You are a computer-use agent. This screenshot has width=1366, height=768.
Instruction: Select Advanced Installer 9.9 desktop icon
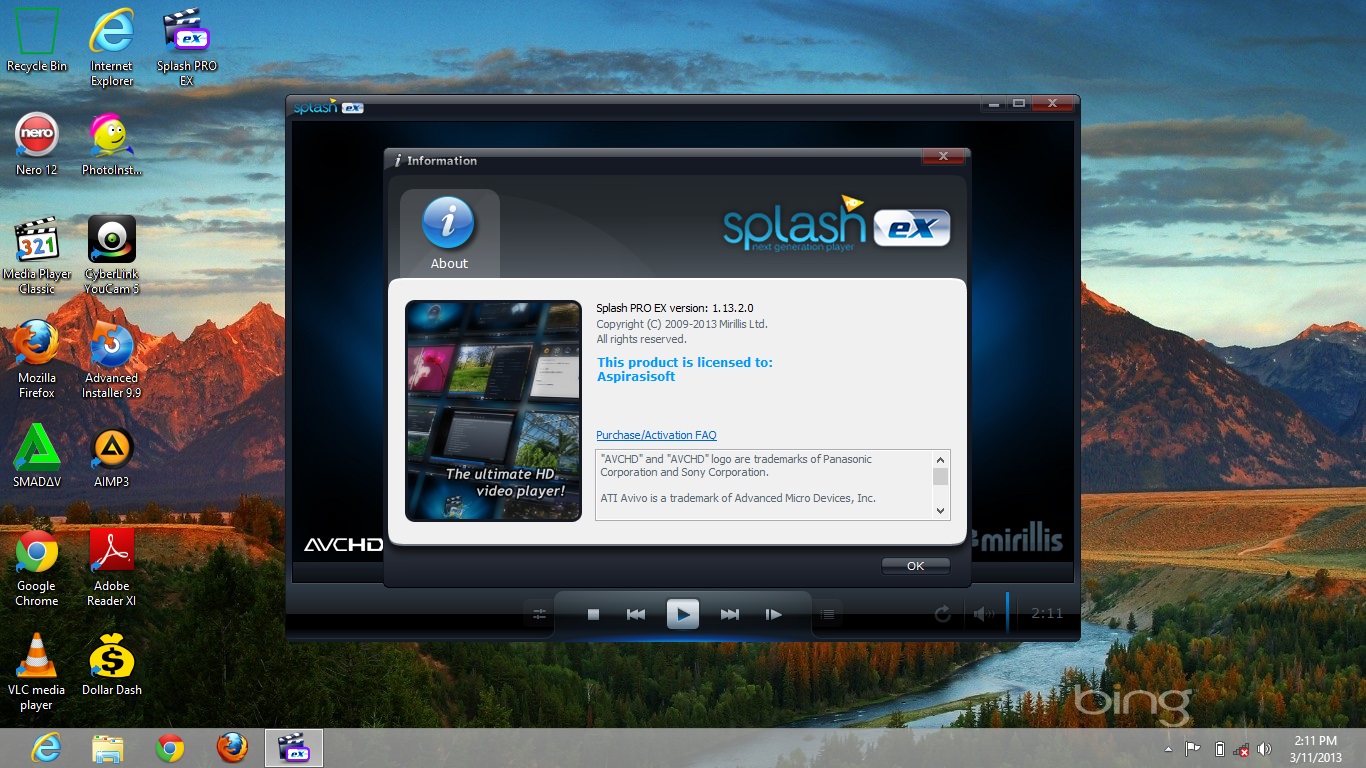112,359
